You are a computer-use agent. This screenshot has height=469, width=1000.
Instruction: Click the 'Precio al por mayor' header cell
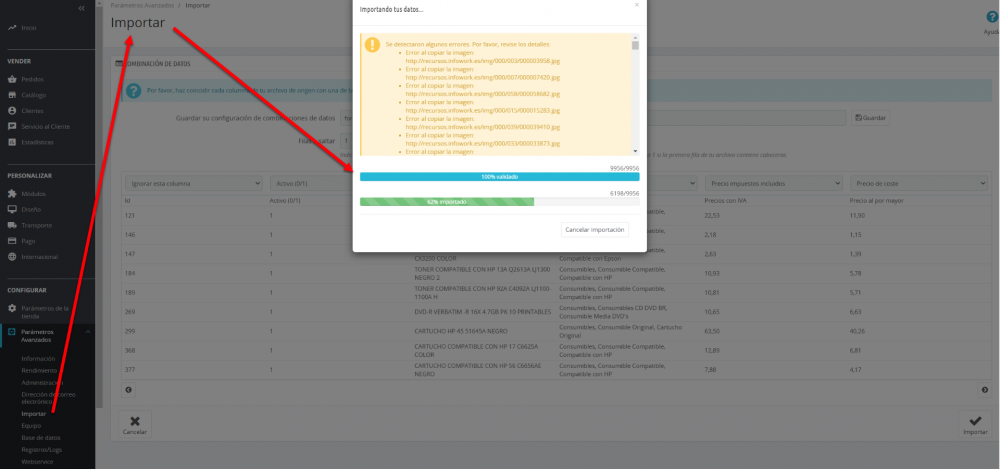pyautogui.click(x=877, y=200)
